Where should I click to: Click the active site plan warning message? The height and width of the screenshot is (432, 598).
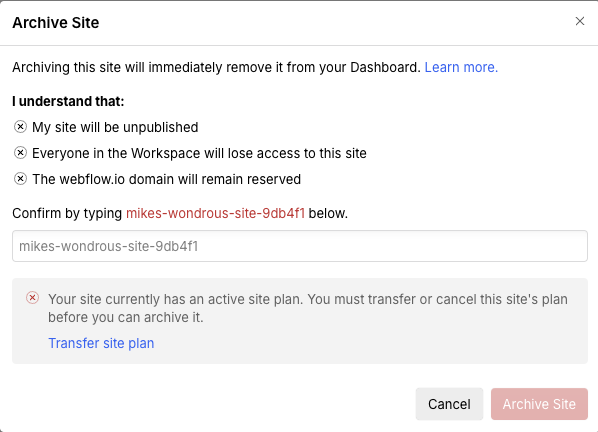[308, 308]
